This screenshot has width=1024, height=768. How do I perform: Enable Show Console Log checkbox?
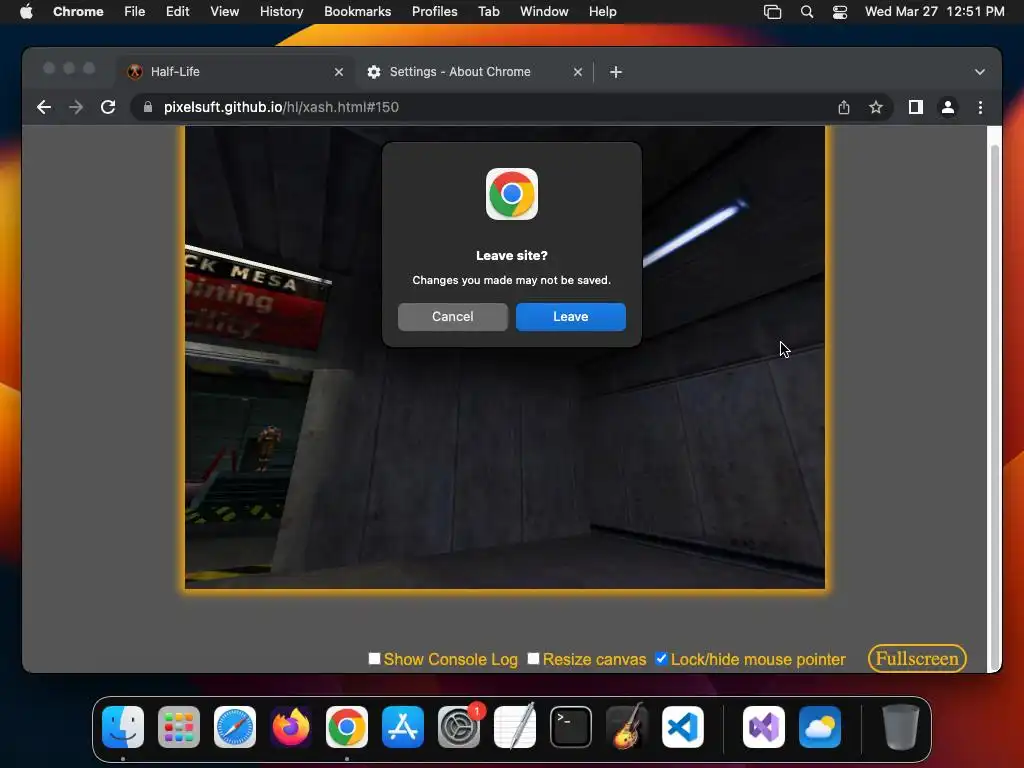[374, 658]
